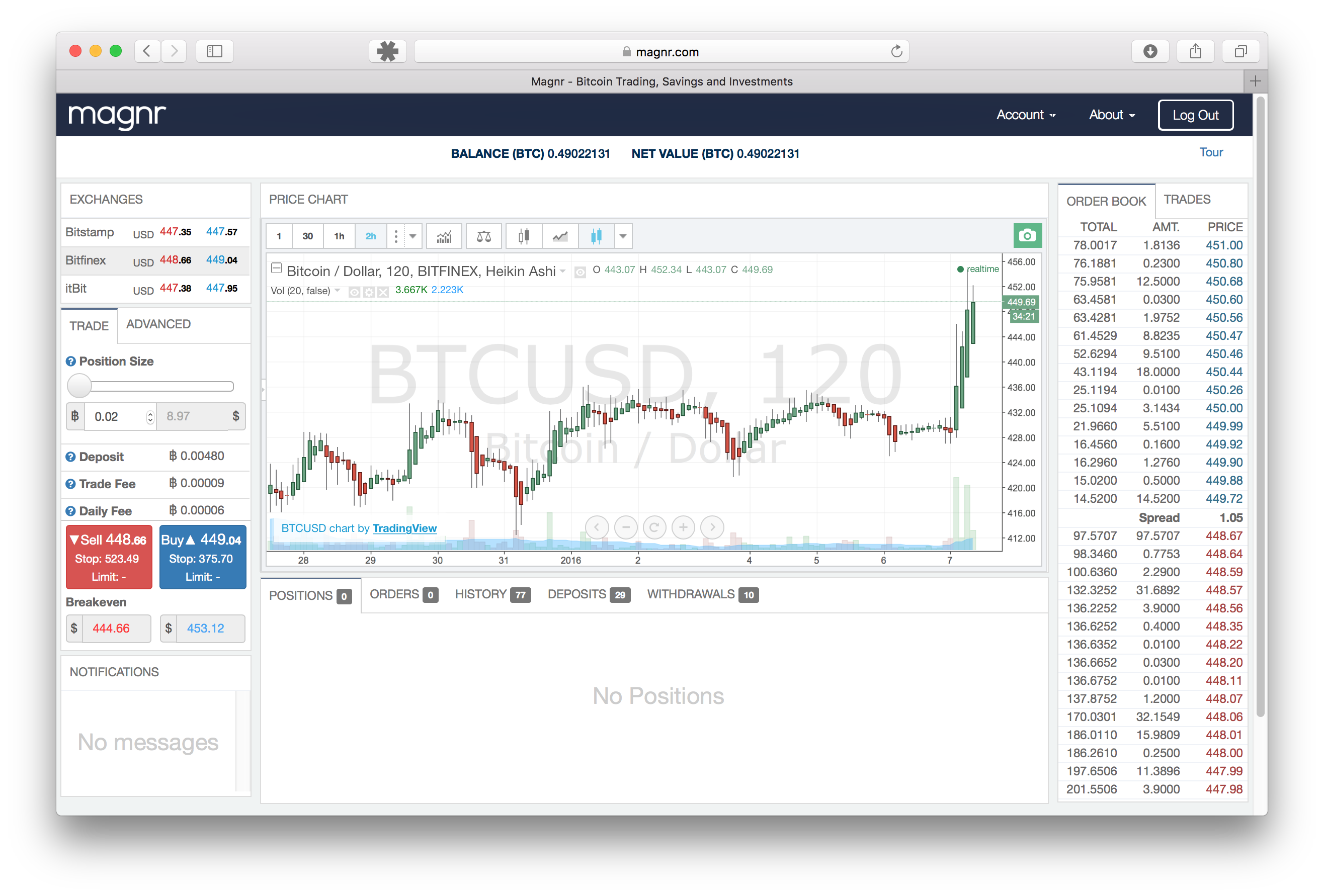The width and height of the screenshot is (1324, 896).
Task: Expand the Vol (20, false) dropdown
Action: click(x=337, y=291)
